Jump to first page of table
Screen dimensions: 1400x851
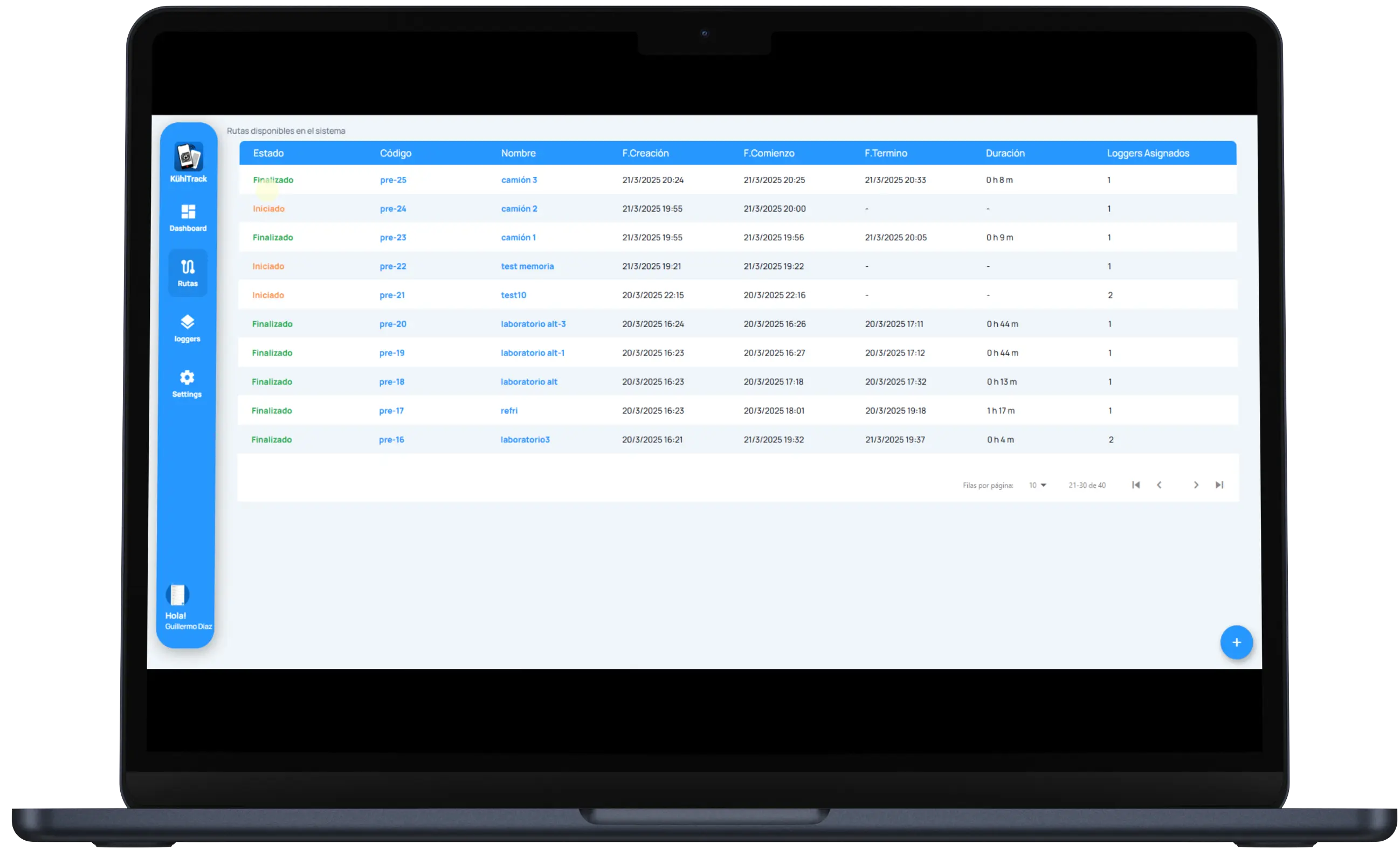tap(1135, 485)
